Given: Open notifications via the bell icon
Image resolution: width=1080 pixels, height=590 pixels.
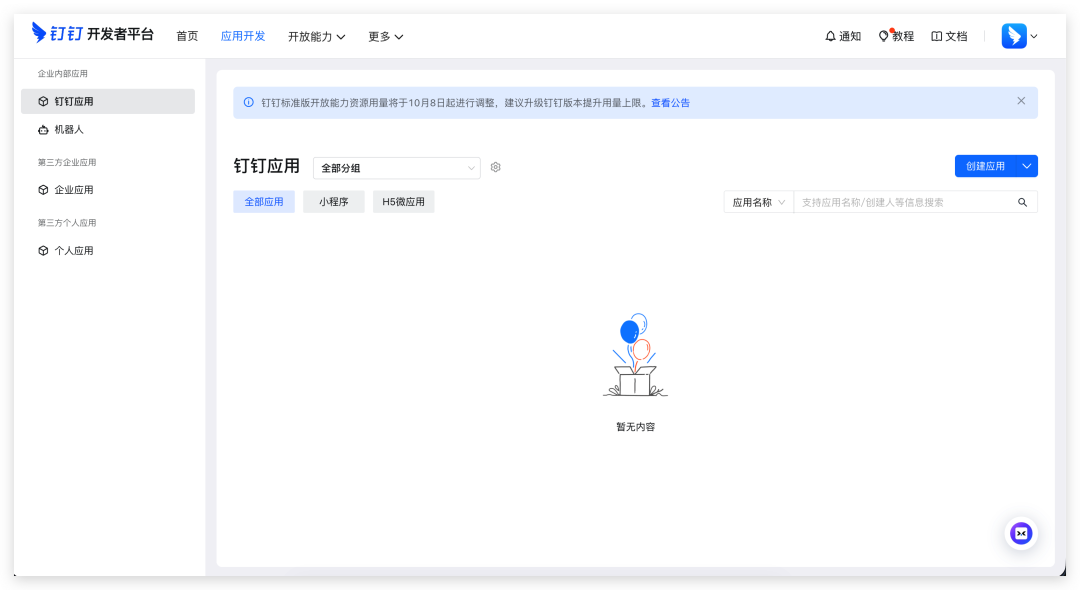Looking at the screenshot, I should pyautogui.click(x=830, y=36).
